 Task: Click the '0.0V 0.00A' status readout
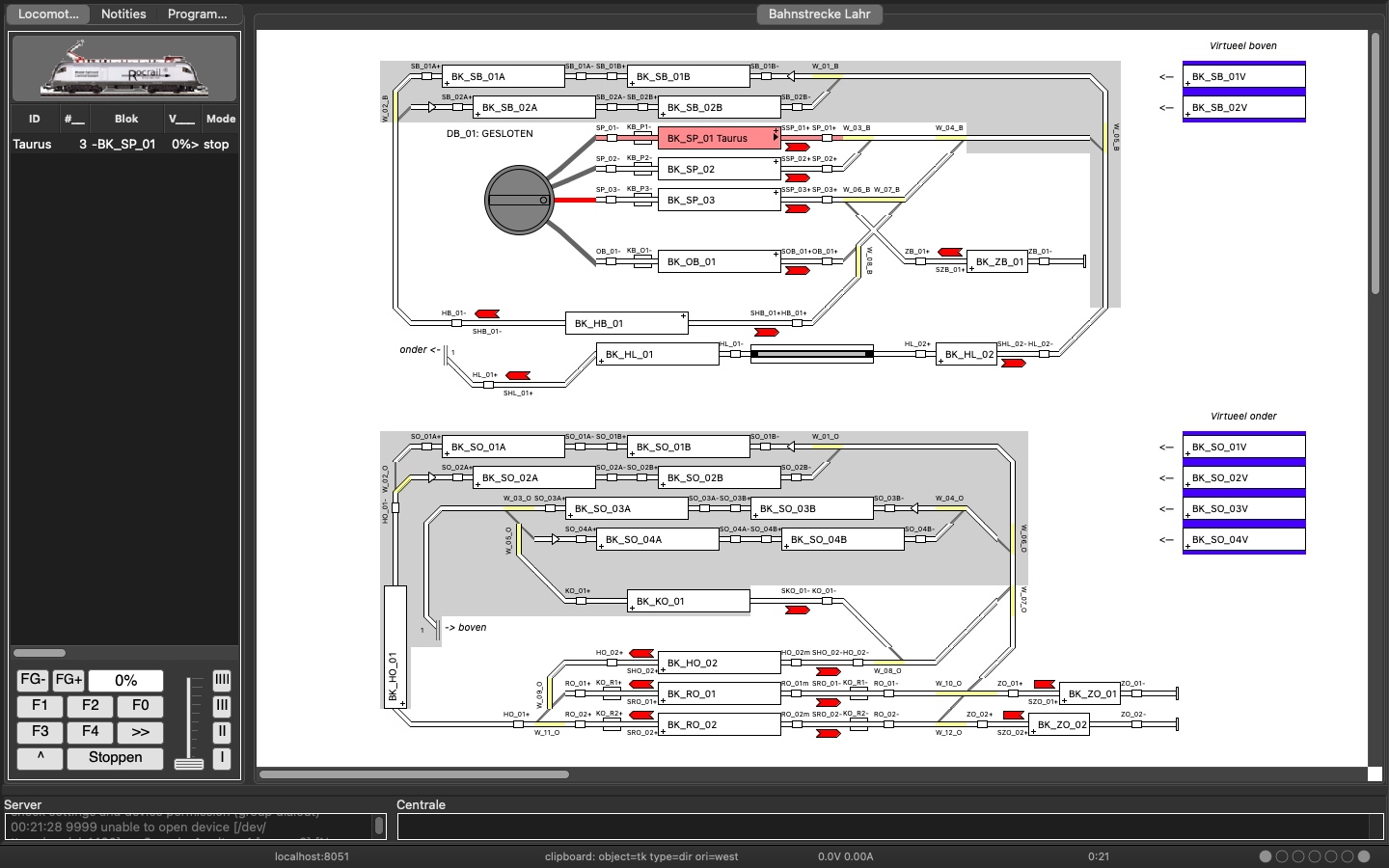(846, 856)
